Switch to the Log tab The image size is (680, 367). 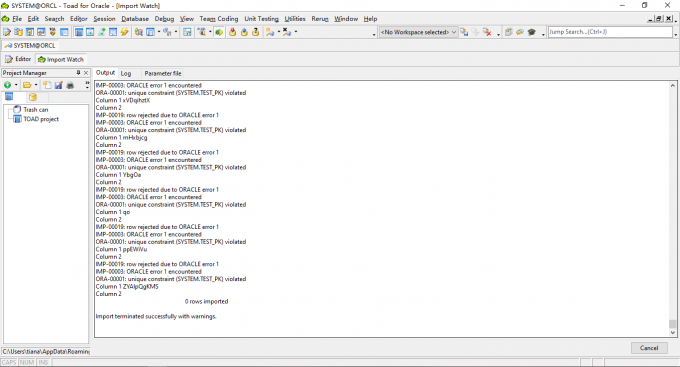126,73
